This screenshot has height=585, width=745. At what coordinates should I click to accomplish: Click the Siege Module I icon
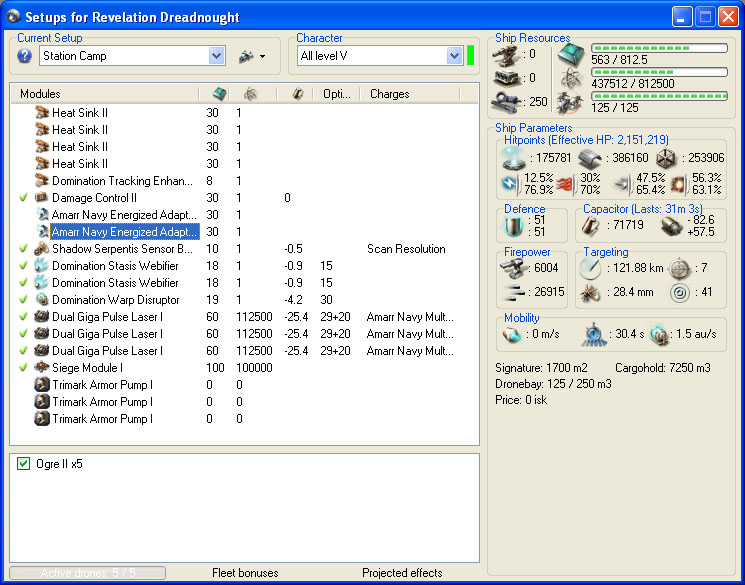pyautogui.click(x=42, y=368)
